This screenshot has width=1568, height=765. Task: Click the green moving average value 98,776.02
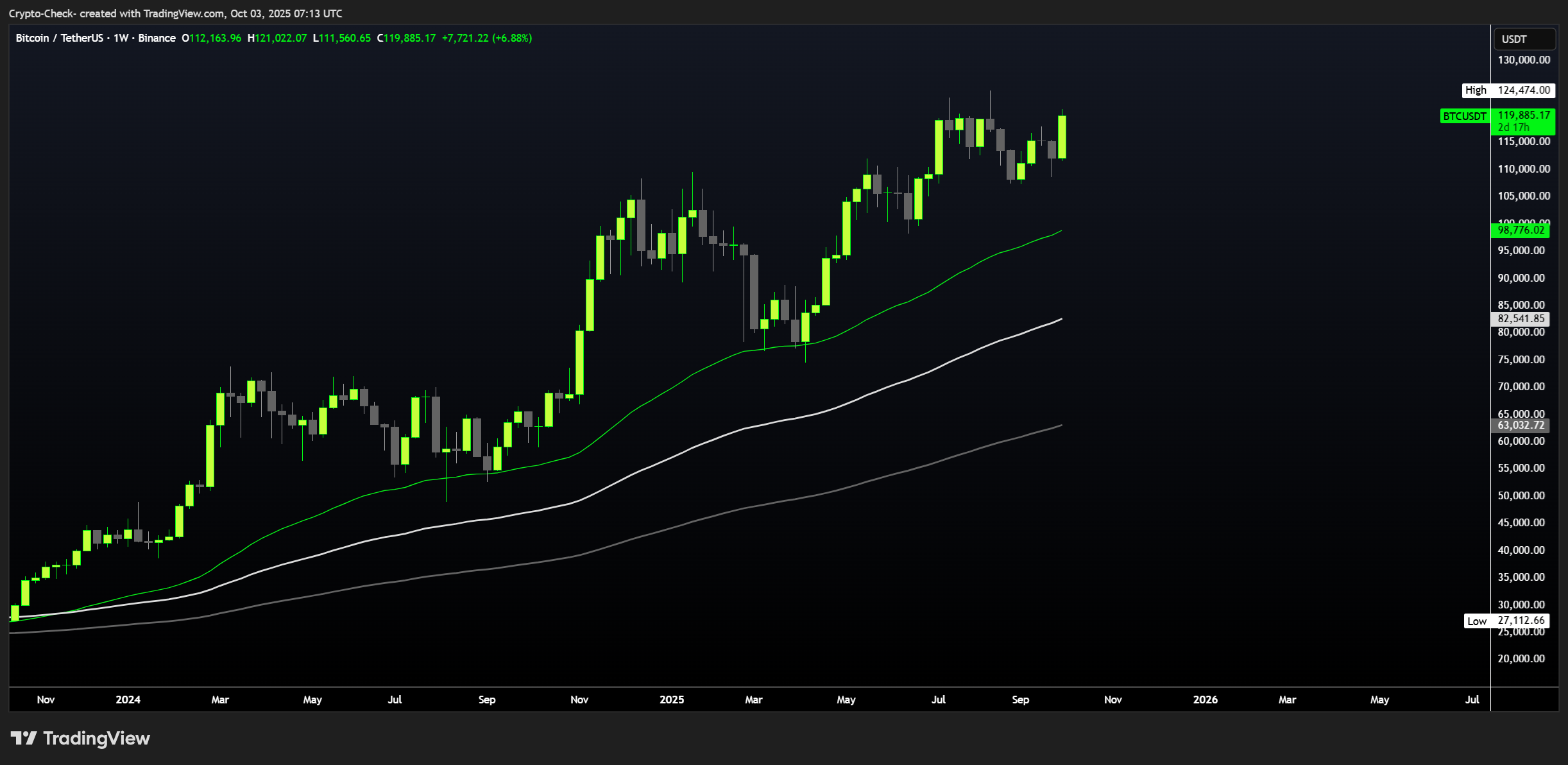coord(1521,230)
